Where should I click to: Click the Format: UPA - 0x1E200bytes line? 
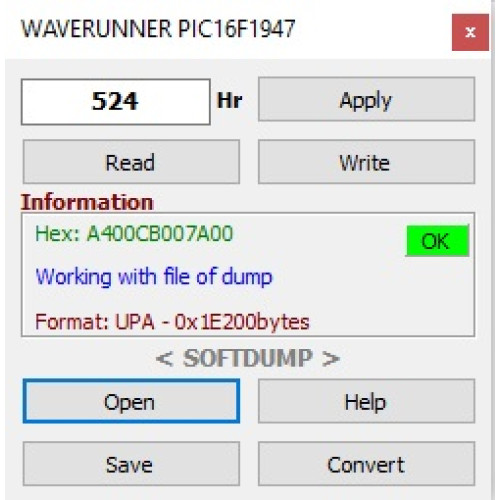172,322
